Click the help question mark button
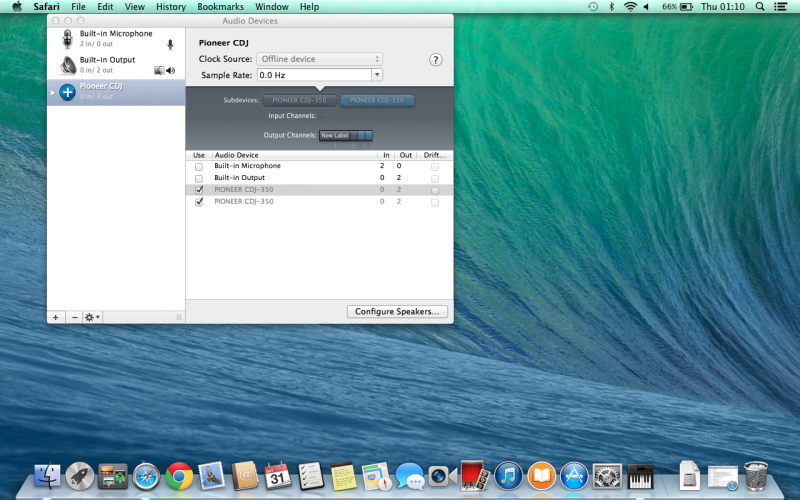The width and height of the screenshot is (800, 500). [x=436, y=60]
